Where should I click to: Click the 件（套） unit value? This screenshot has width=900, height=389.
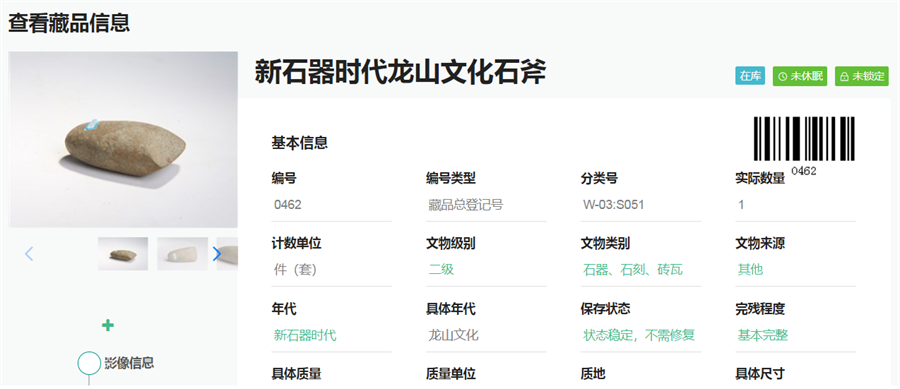(296, 269)
